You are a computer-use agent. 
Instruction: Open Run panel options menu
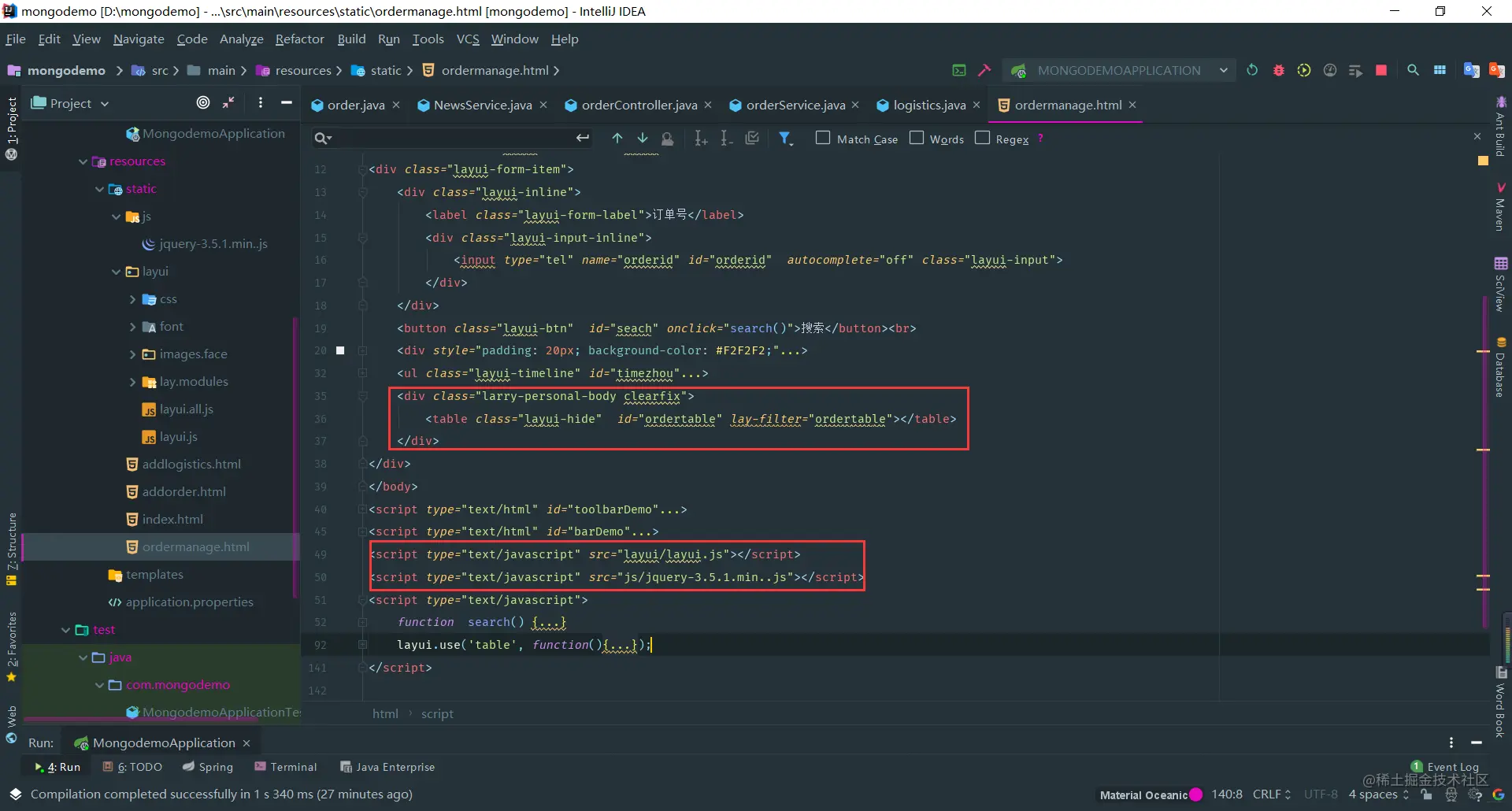pos(1451,742)
